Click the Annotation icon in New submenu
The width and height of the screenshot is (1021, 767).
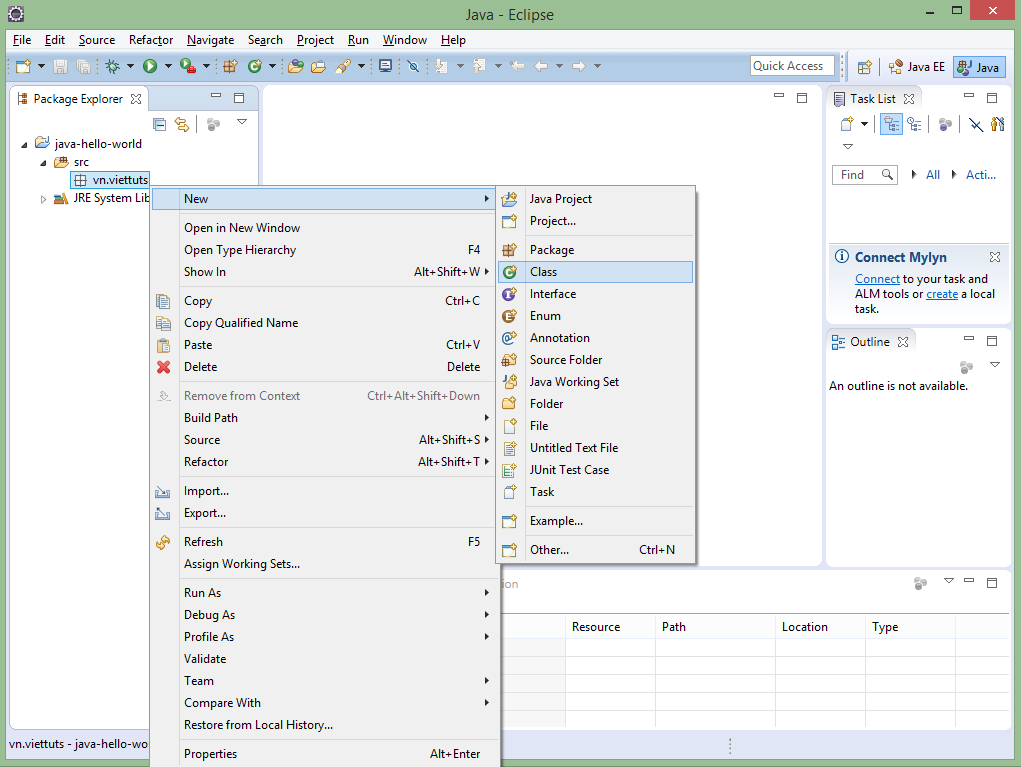click(510, 338)
